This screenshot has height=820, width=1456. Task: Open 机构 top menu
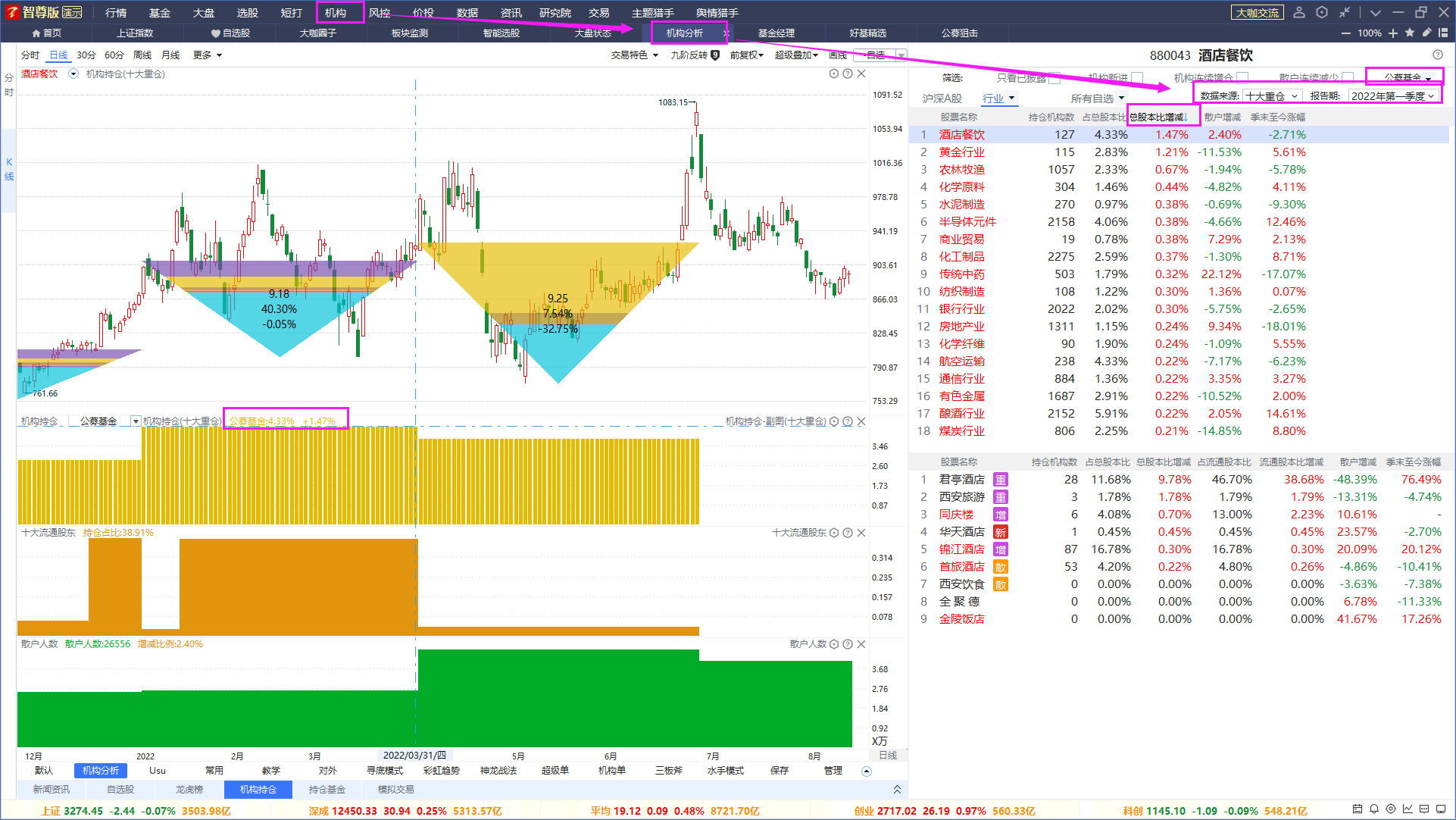[335, 13]
